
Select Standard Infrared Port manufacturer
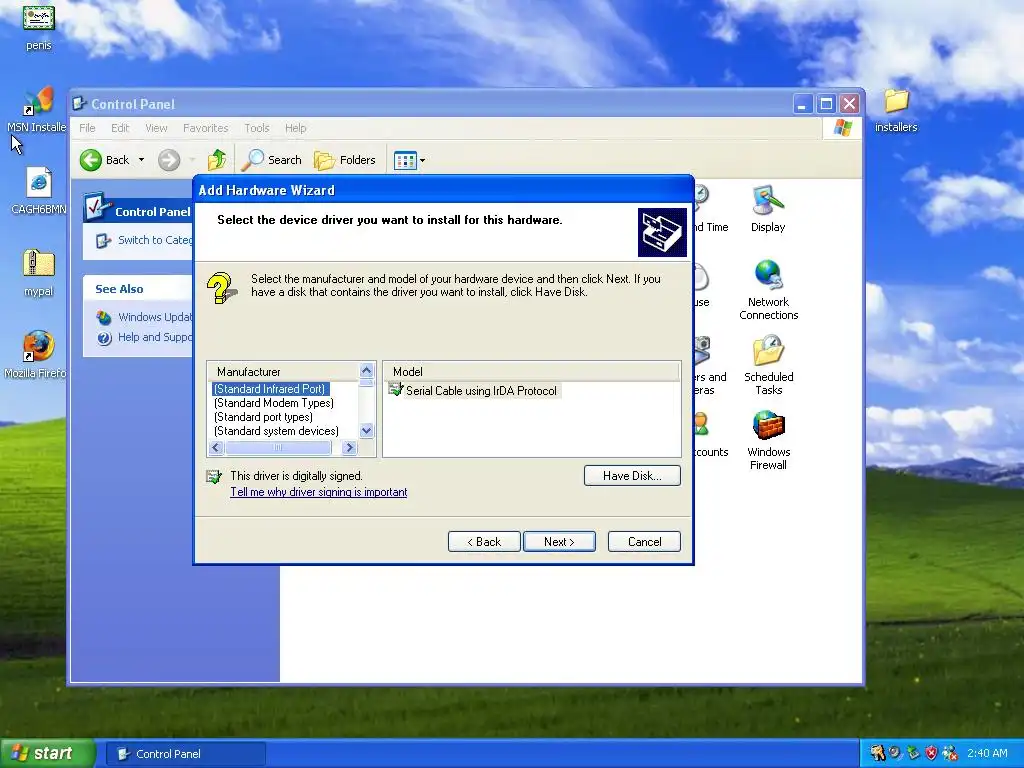pyautogui.click(x=270, y=389)
